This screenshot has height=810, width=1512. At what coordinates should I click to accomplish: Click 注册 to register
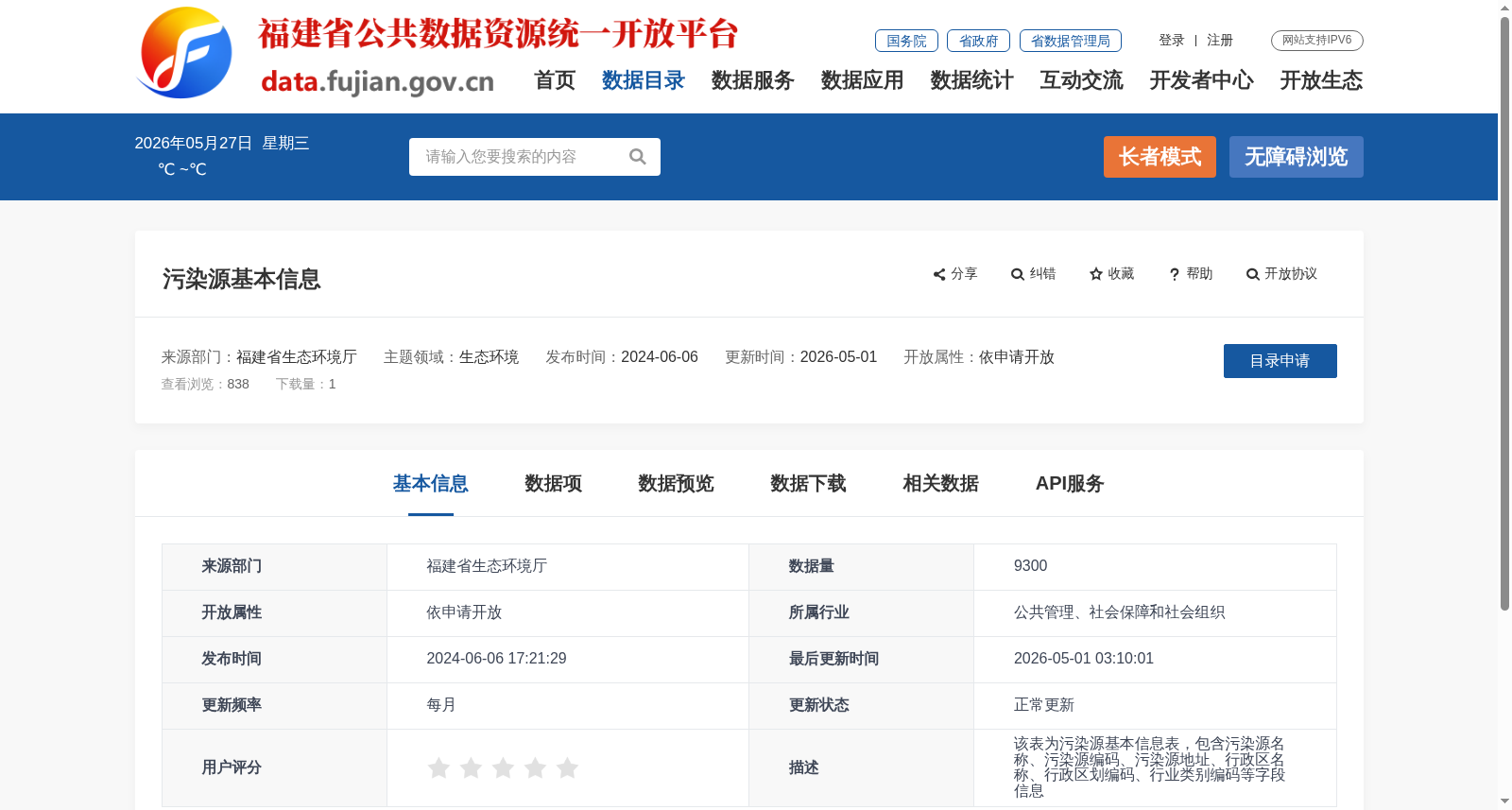coord(1220,41)
